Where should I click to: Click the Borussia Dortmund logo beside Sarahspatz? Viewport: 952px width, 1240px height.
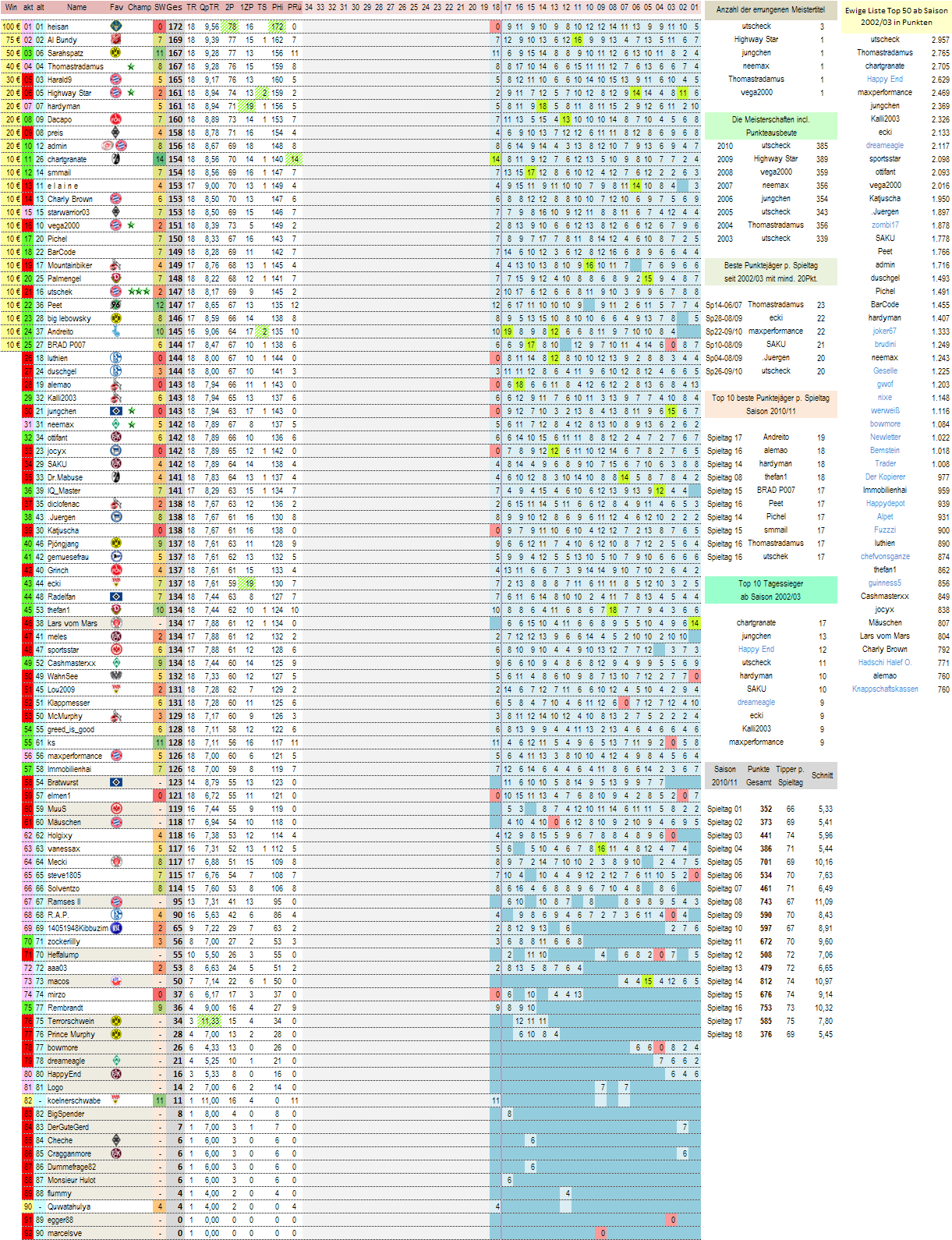click(115, 53)
